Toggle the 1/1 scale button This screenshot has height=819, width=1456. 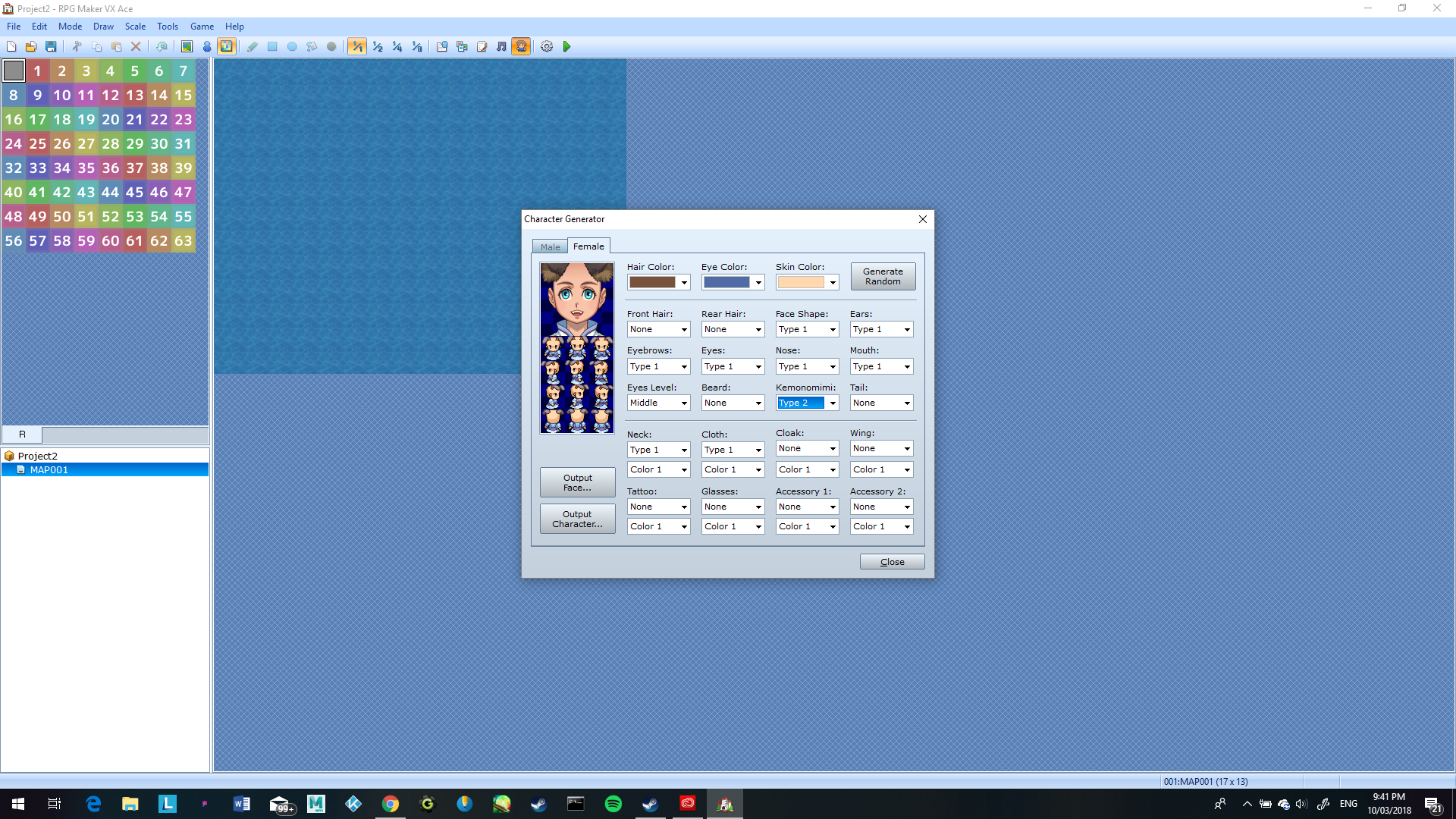click(357, 47)
